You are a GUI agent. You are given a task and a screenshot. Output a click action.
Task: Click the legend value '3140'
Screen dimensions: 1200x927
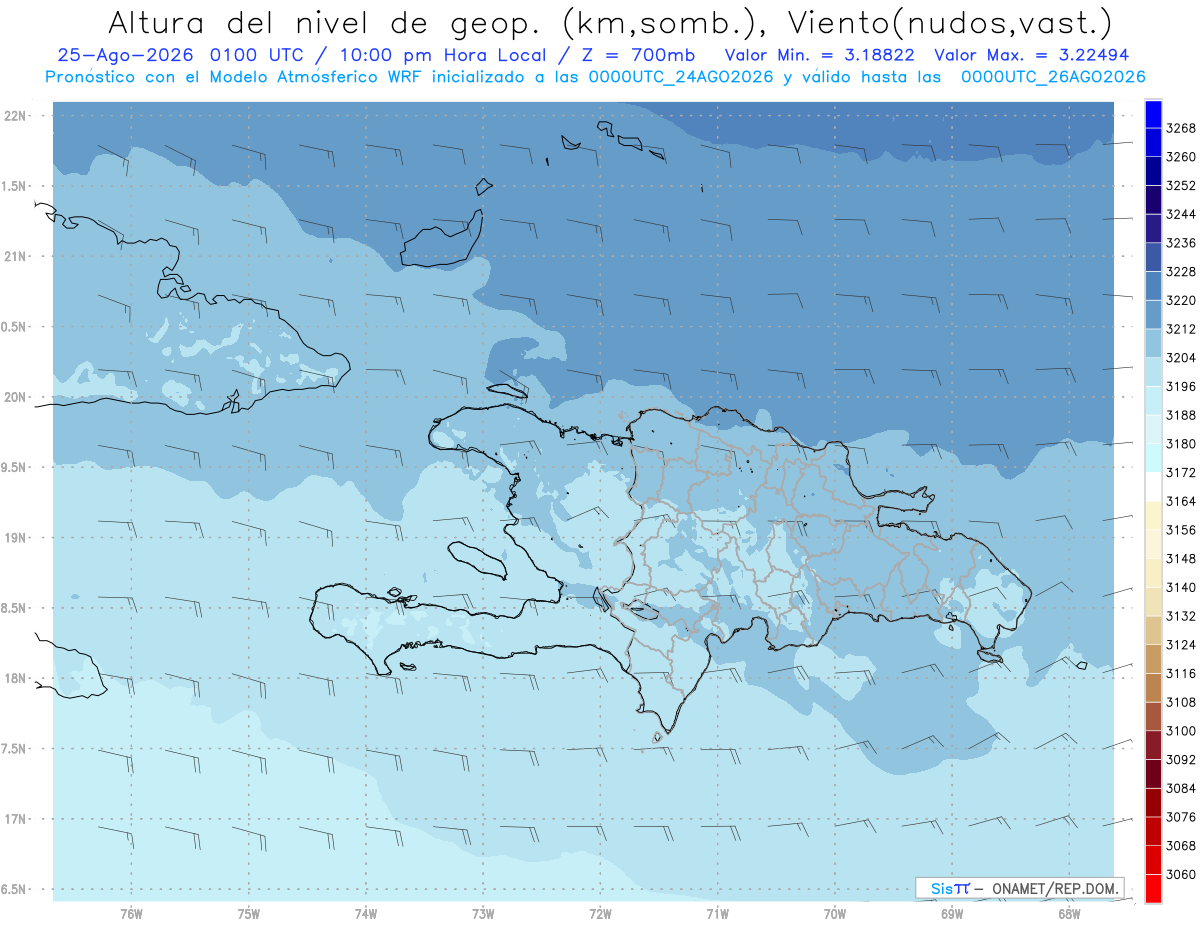tap(1181, 587)
